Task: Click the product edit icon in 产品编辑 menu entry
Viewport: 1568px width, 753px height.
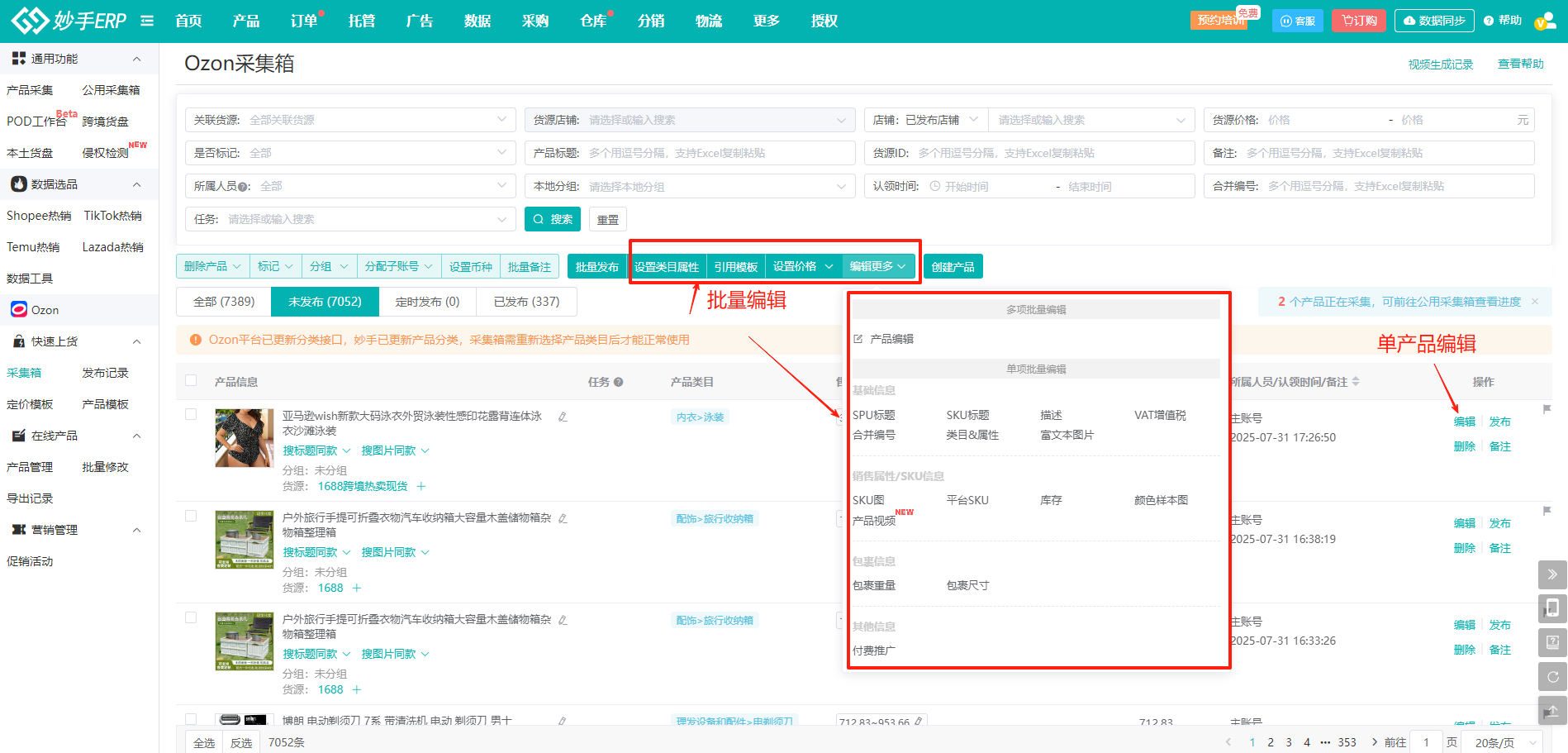Action: [x=858, y=339]
